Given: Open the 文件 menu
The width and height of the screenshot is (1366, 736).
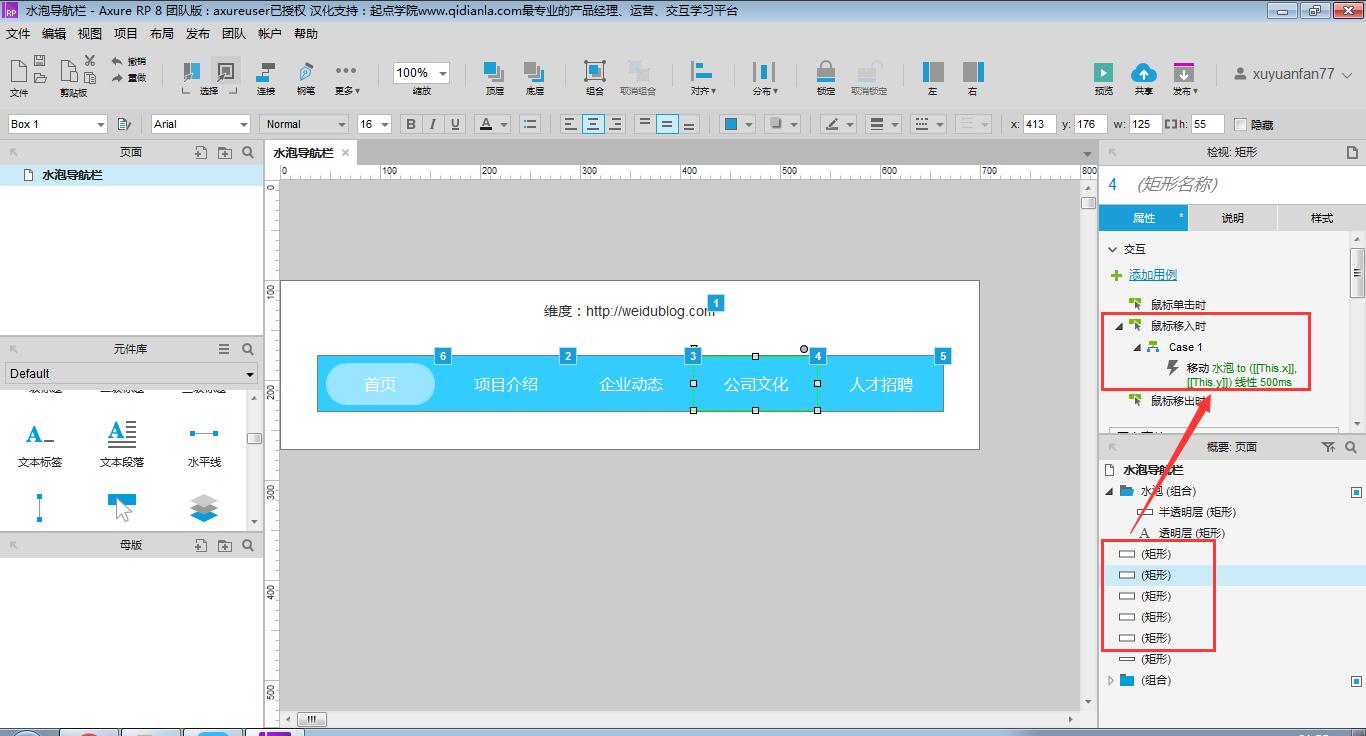Looking at the screenshot, I should tap(18, 34).
